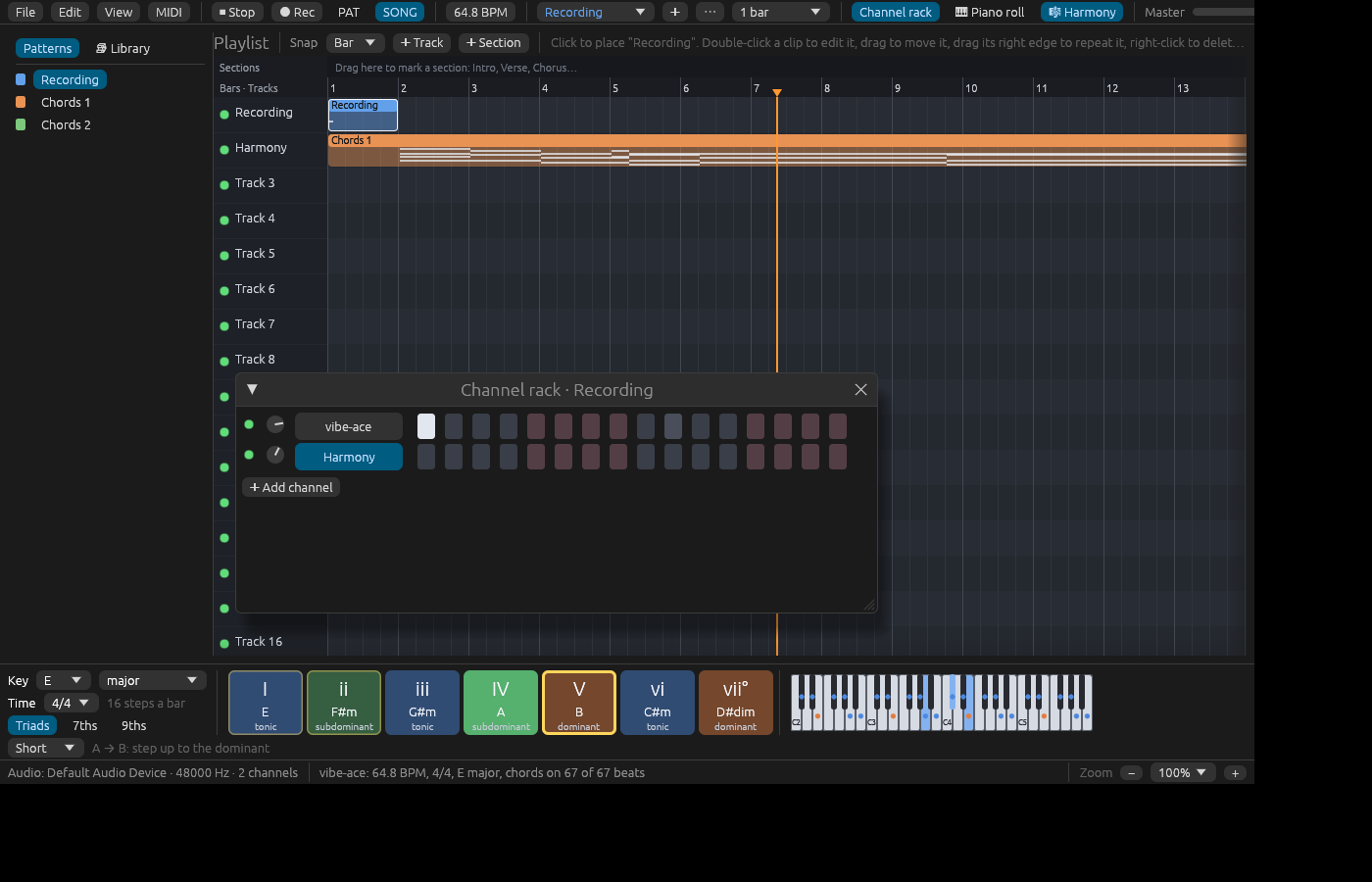
Task: Open the File menu
Action: click(x=25, y=12)
